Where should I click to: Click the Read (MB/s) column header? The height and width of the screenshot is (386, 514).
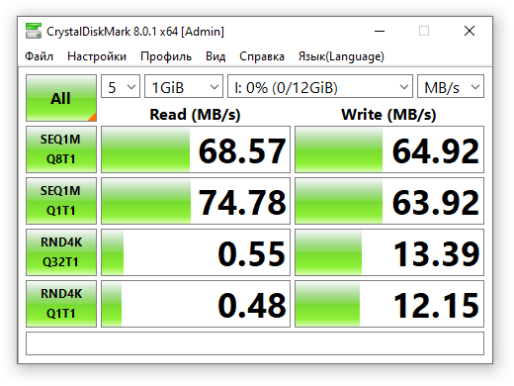[x=195, y=115]
